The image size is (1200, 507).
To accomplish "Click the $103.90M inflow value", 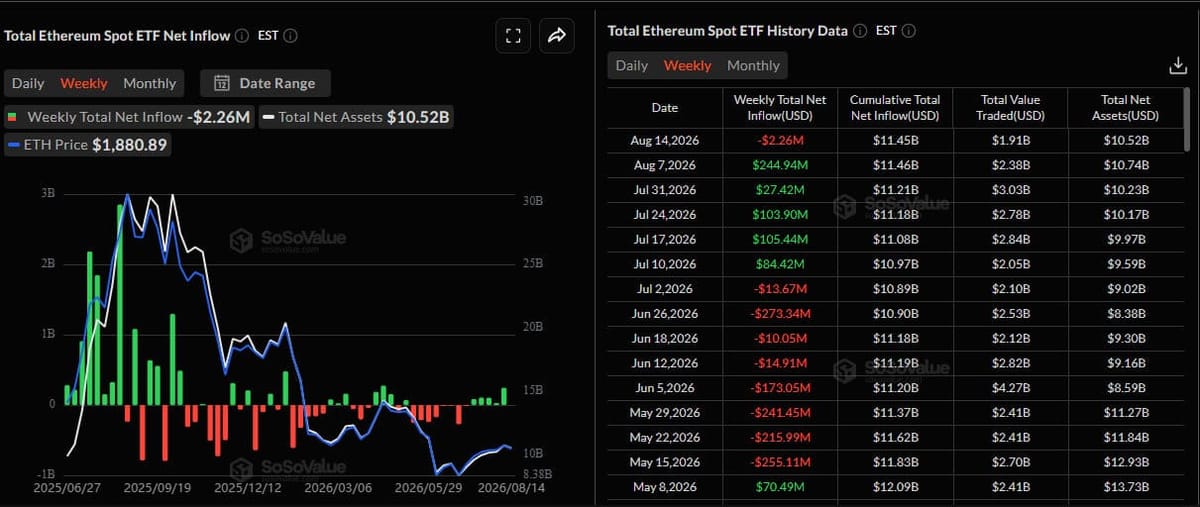I will point(780,214).
